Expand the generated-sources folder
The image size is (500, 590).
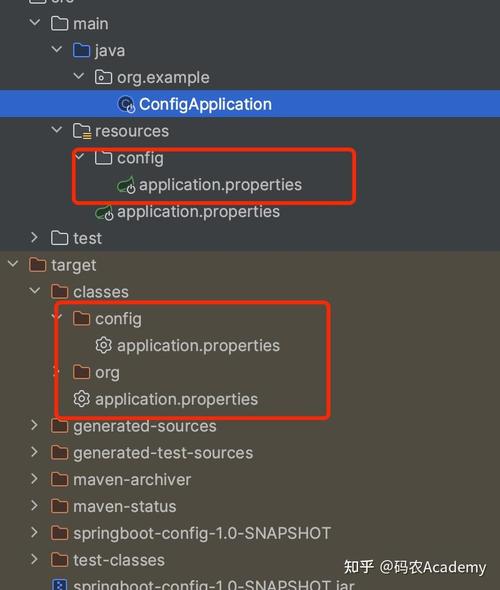35,425
